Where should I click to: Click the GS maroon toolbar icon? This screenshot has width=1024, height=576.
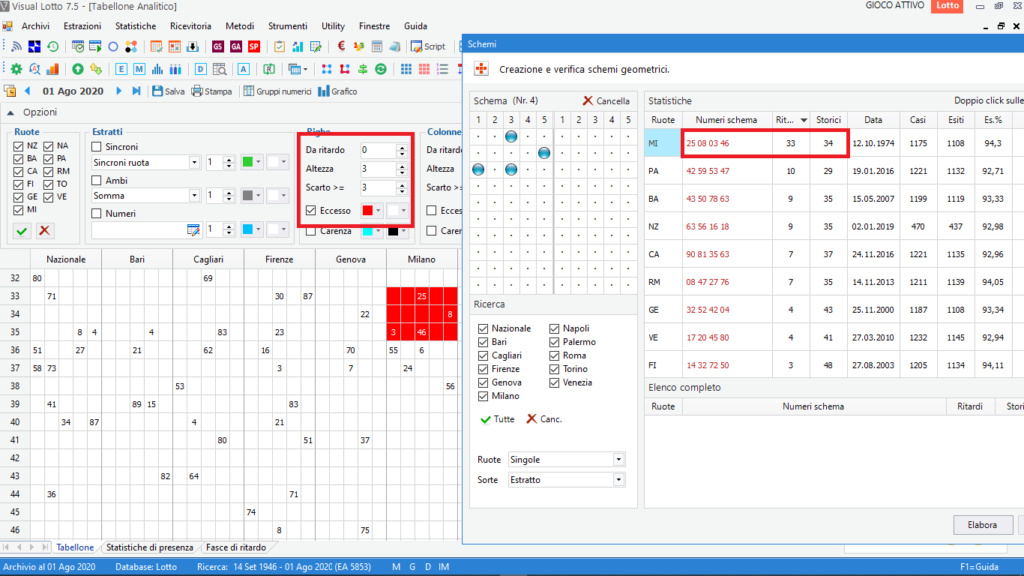pyautogui.click(x=217, y=46)
